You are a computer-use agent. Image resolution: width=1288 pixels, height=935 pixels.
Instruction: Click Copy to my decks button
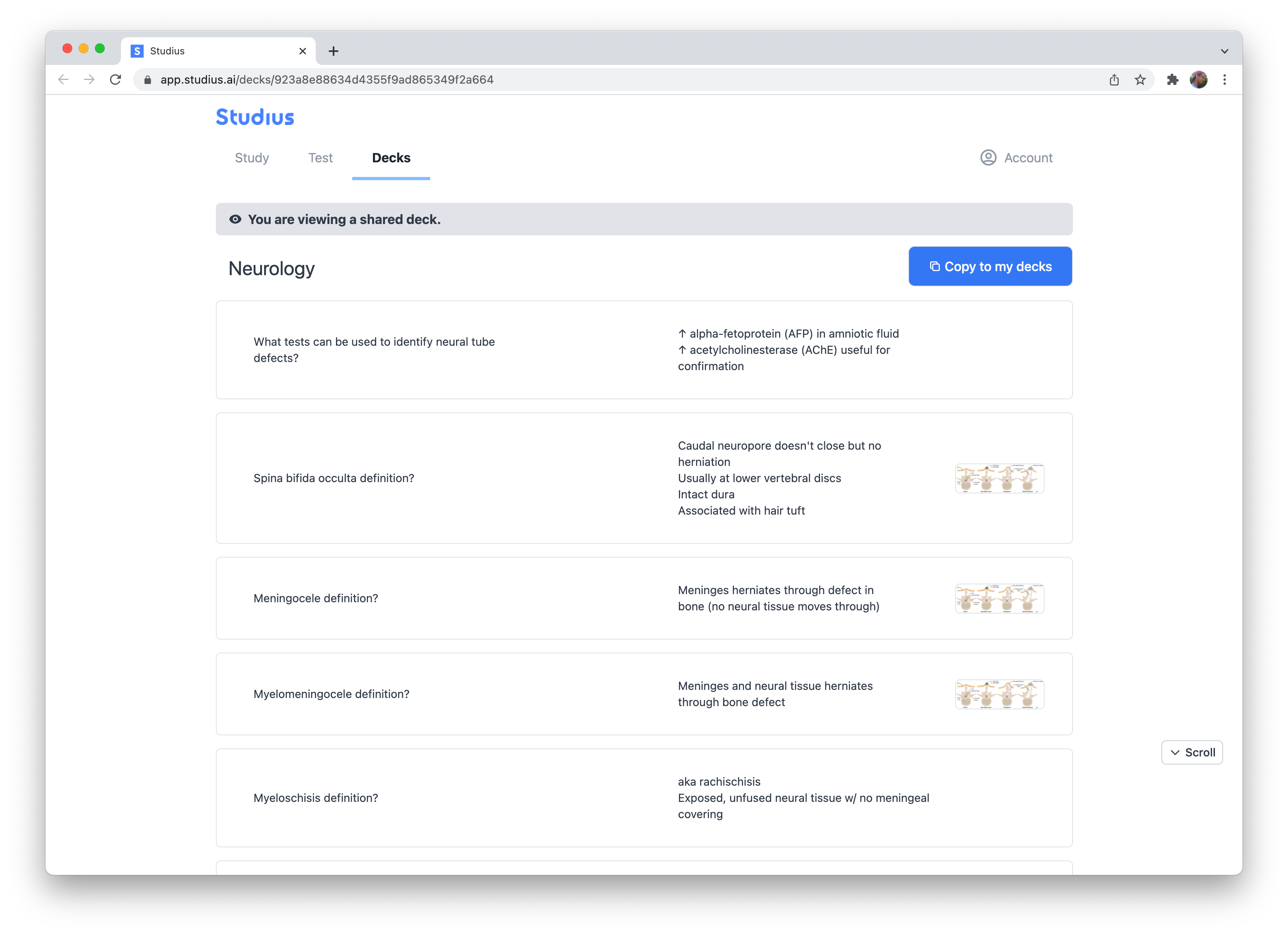coord(990,266)
